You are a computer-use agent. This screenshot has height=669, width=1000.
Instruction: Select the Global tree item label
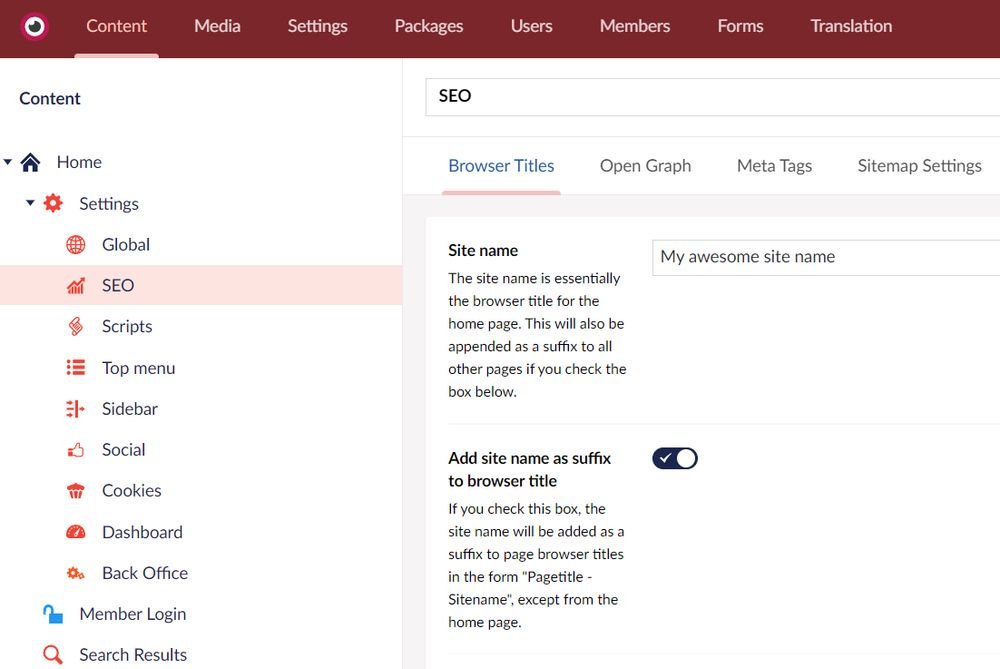tap(126, 244)
